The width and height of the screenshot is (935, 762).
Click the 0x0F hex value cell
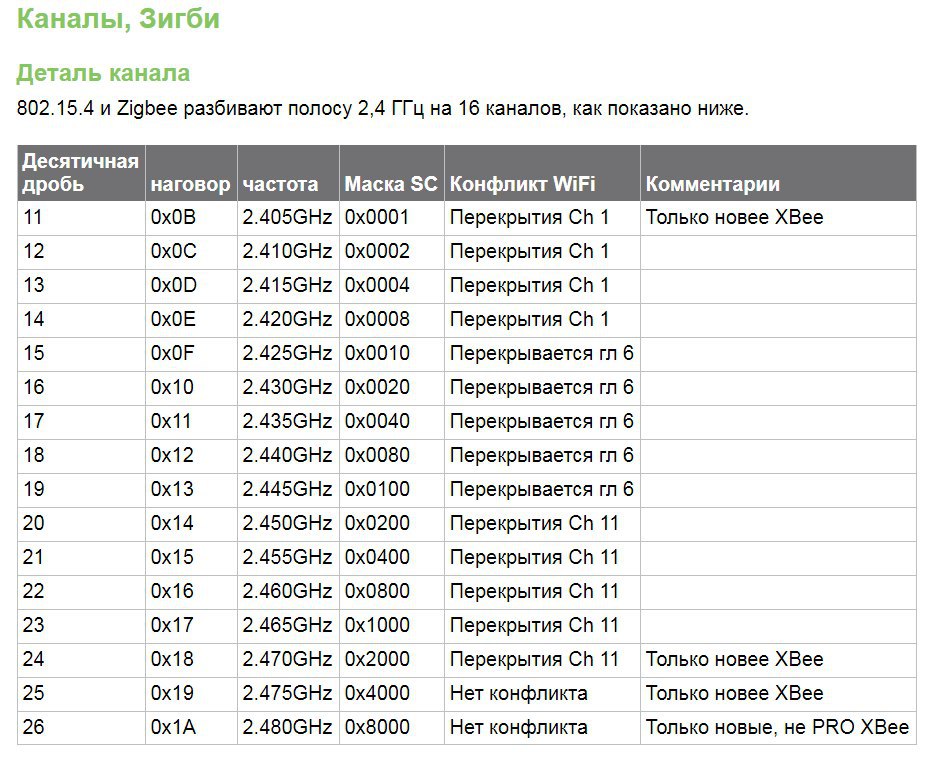(x=174, y=353)
